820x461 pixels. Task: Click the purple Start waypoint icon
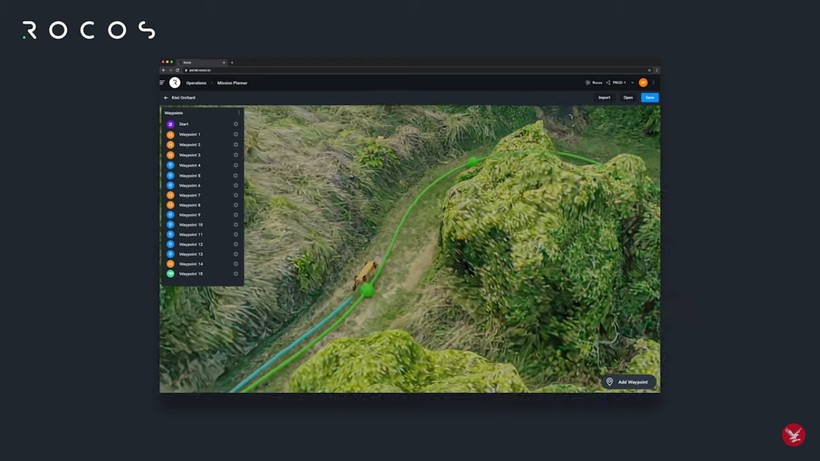pyautogui.click(x=170, y=124)
